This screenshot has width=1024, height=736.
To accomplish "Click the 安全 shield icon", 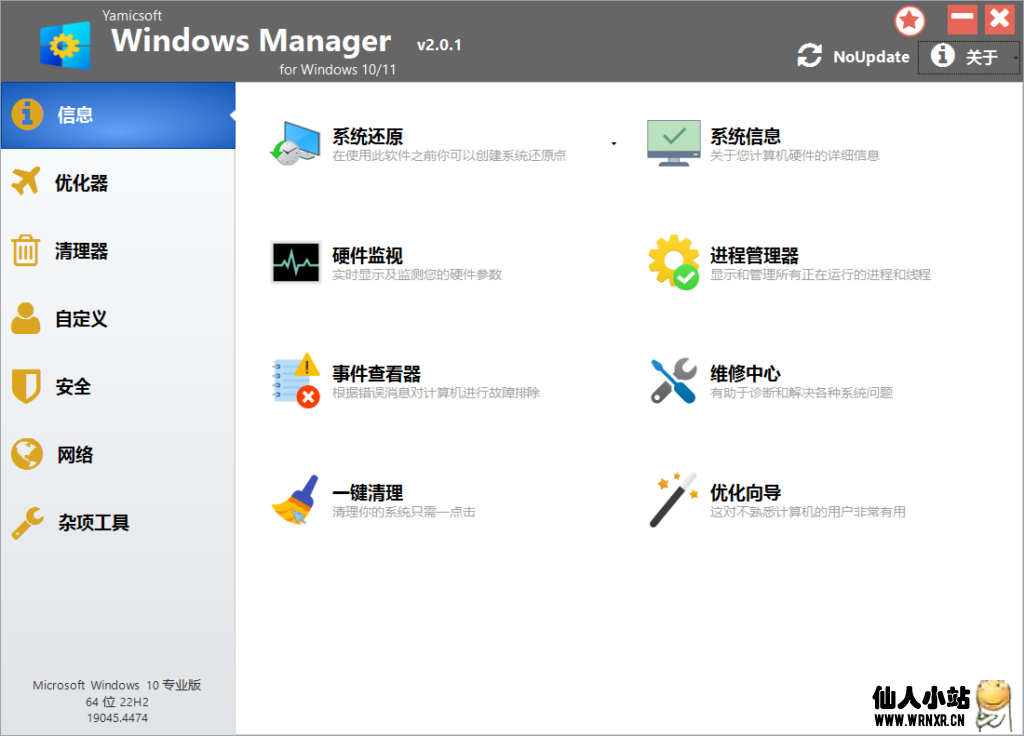I will (26, 386).
